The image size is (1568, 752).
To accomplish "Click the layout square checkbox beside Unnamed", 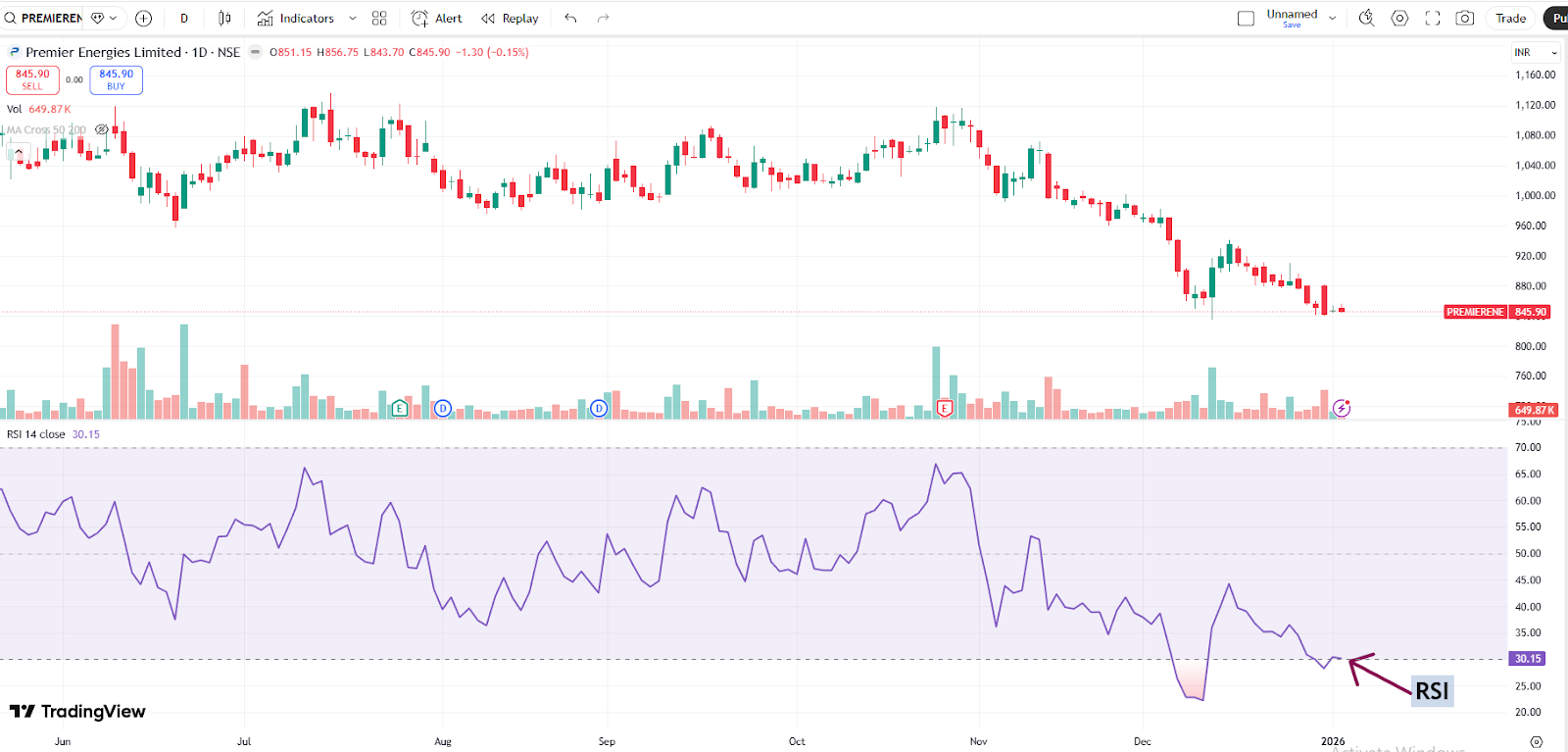I will [1246, 18].
